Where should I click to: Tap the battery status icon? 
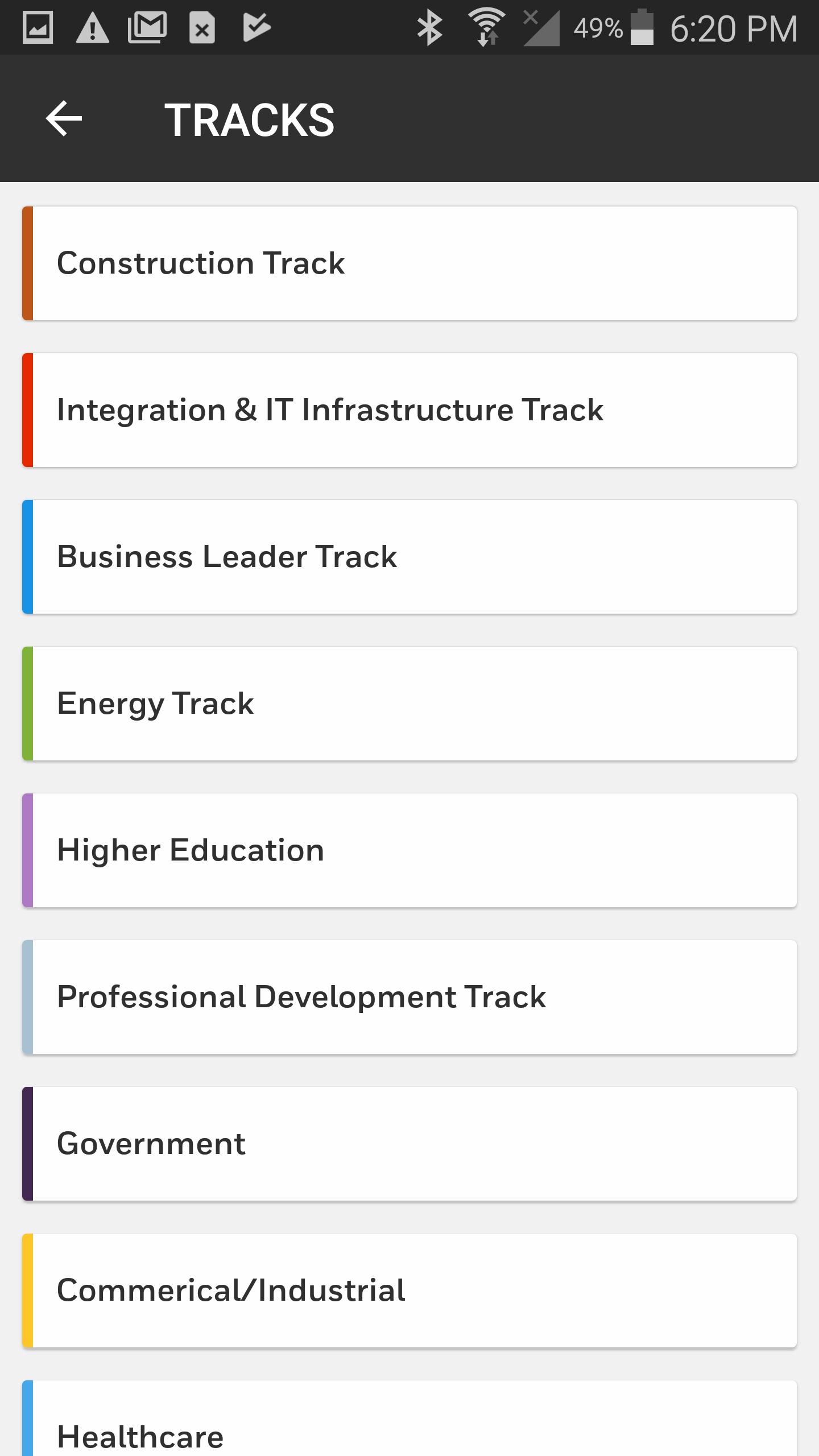[x=642, y=28]
